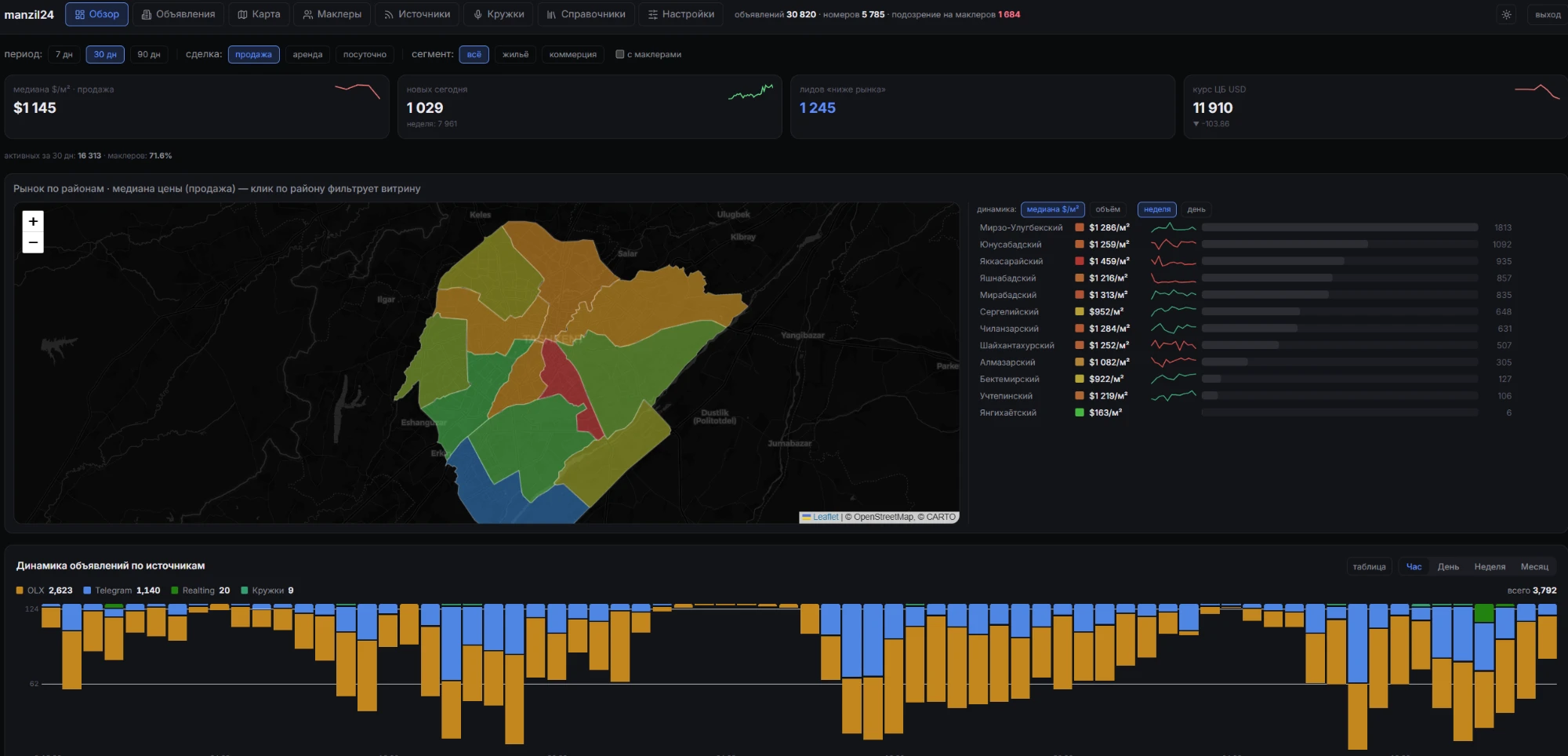This screenshot has width=1568, height=756.
Task: Open the новых сегодня card
Action: (590, 107)
